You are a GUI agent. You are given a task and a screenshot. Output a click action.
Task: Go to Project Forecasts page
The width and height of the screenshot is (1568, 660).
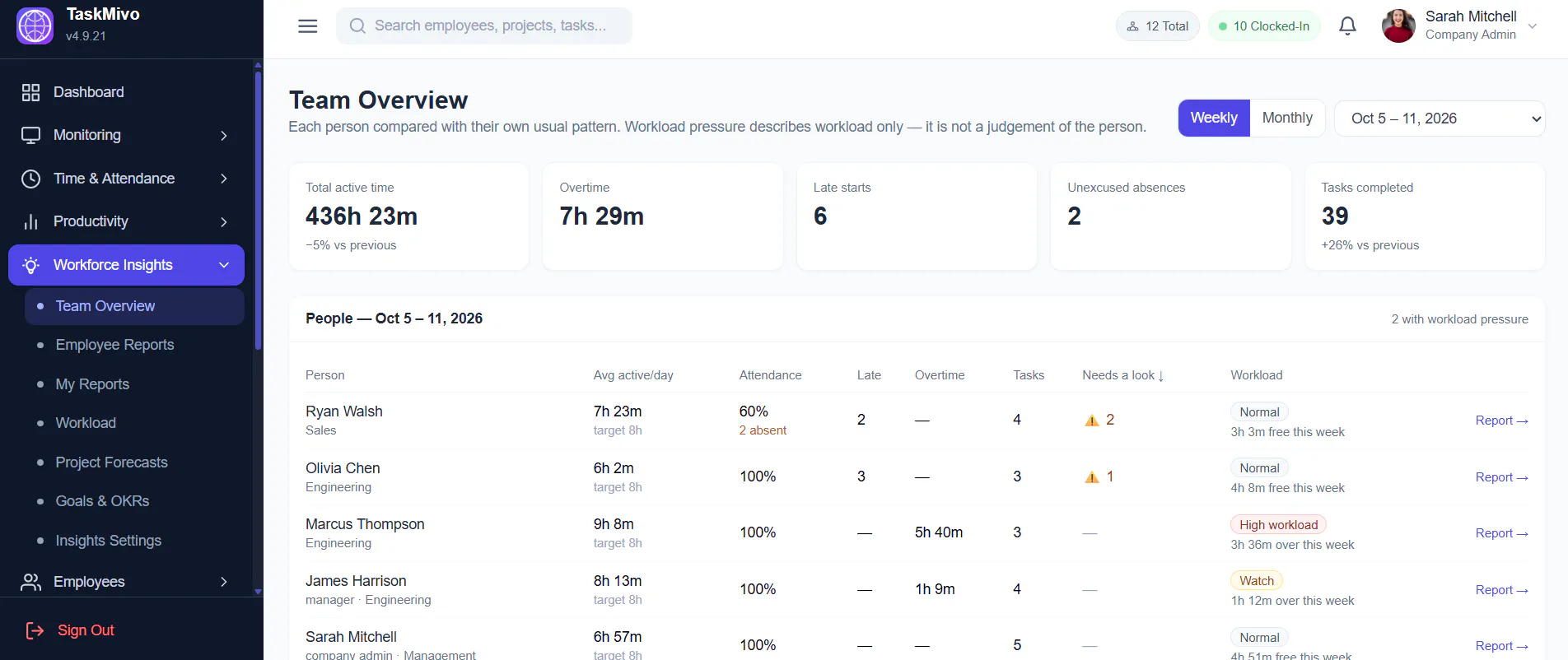pos(111,462)
